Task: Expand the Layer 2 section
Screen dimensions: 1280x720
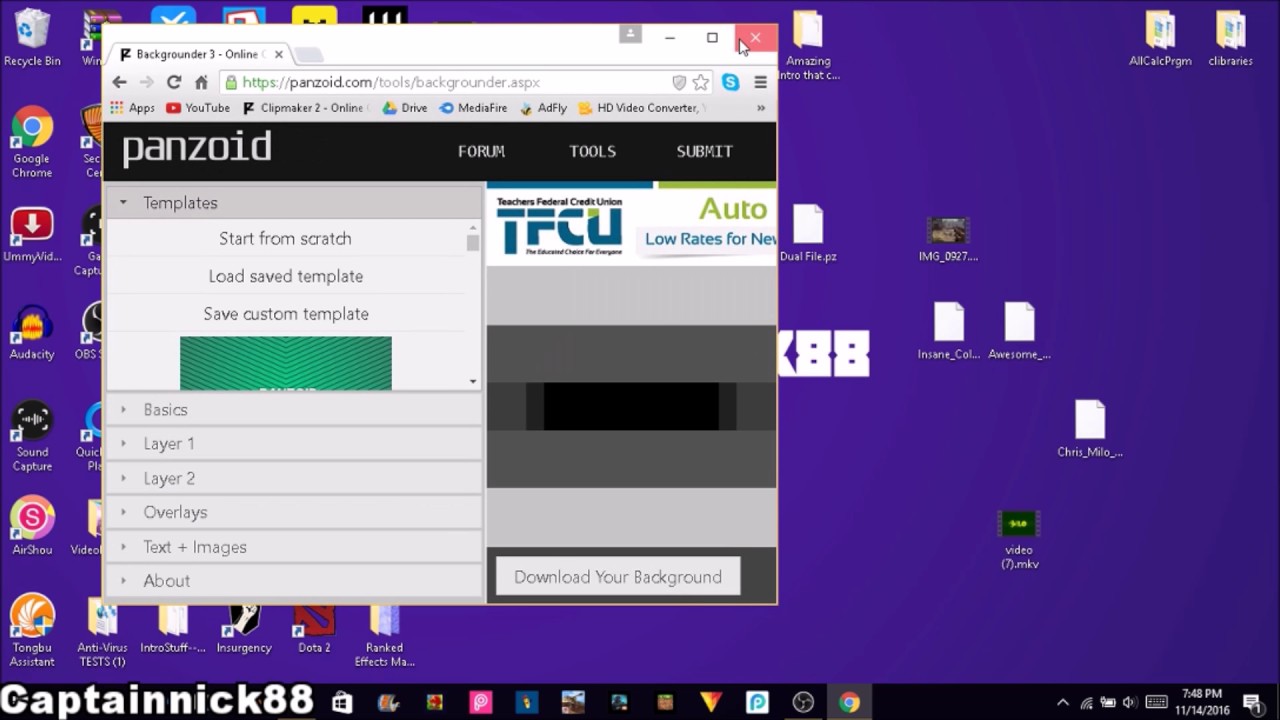Action: (294, 479)
